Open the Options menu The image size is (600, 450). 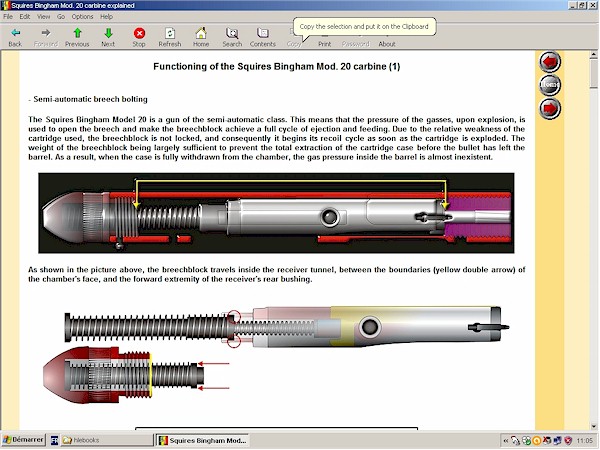pyautogui.click(x=82, y=16)
